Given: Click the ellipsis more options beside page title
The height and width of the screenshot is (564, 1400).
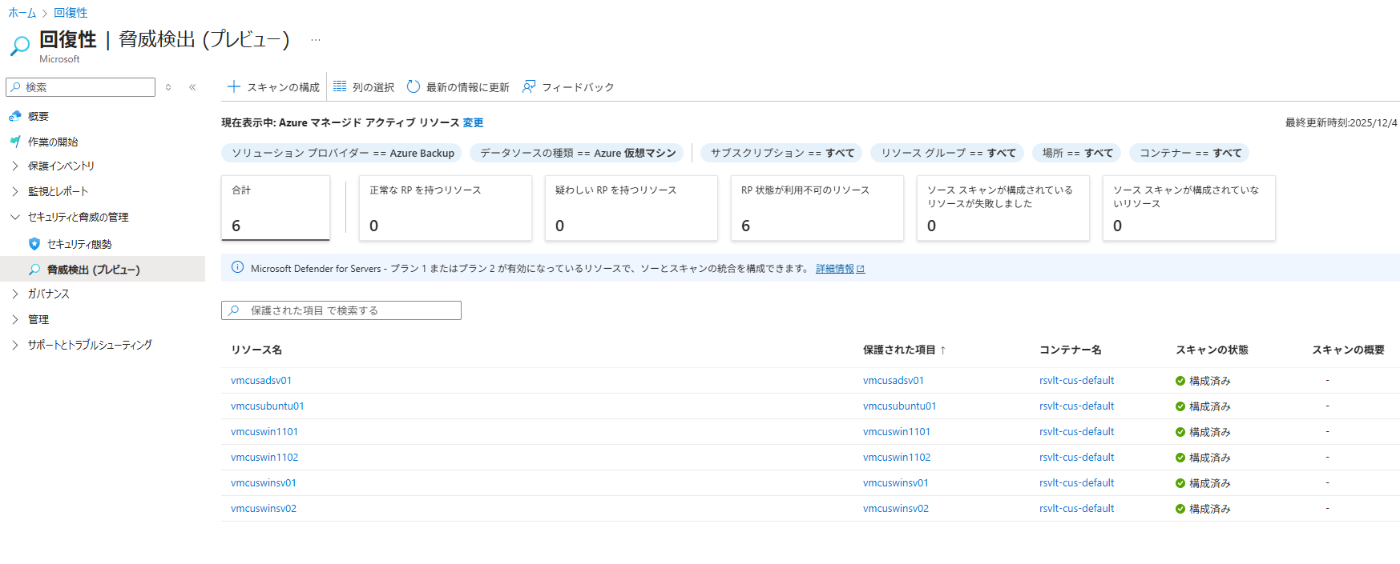Looking at the screenshot, I should click(x=316, y=40).
